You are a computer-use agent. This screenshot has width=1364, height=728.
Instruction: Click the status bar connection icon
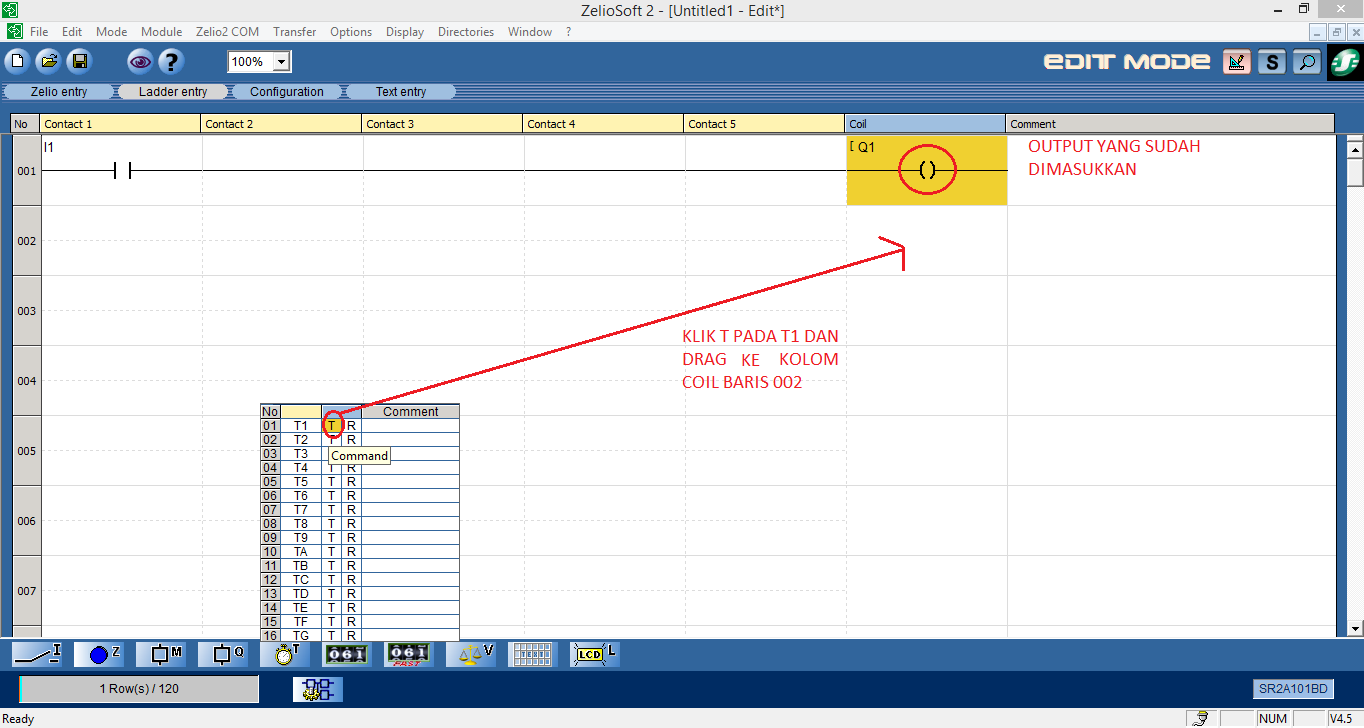point(1203,718)
